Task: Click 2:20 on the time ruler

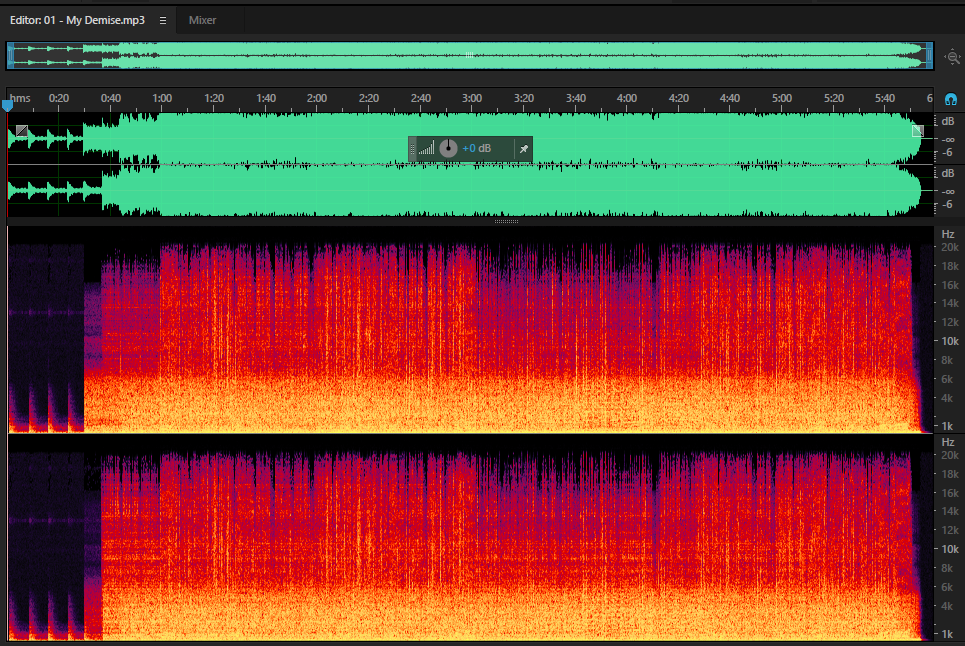Action: coord(369,98)
